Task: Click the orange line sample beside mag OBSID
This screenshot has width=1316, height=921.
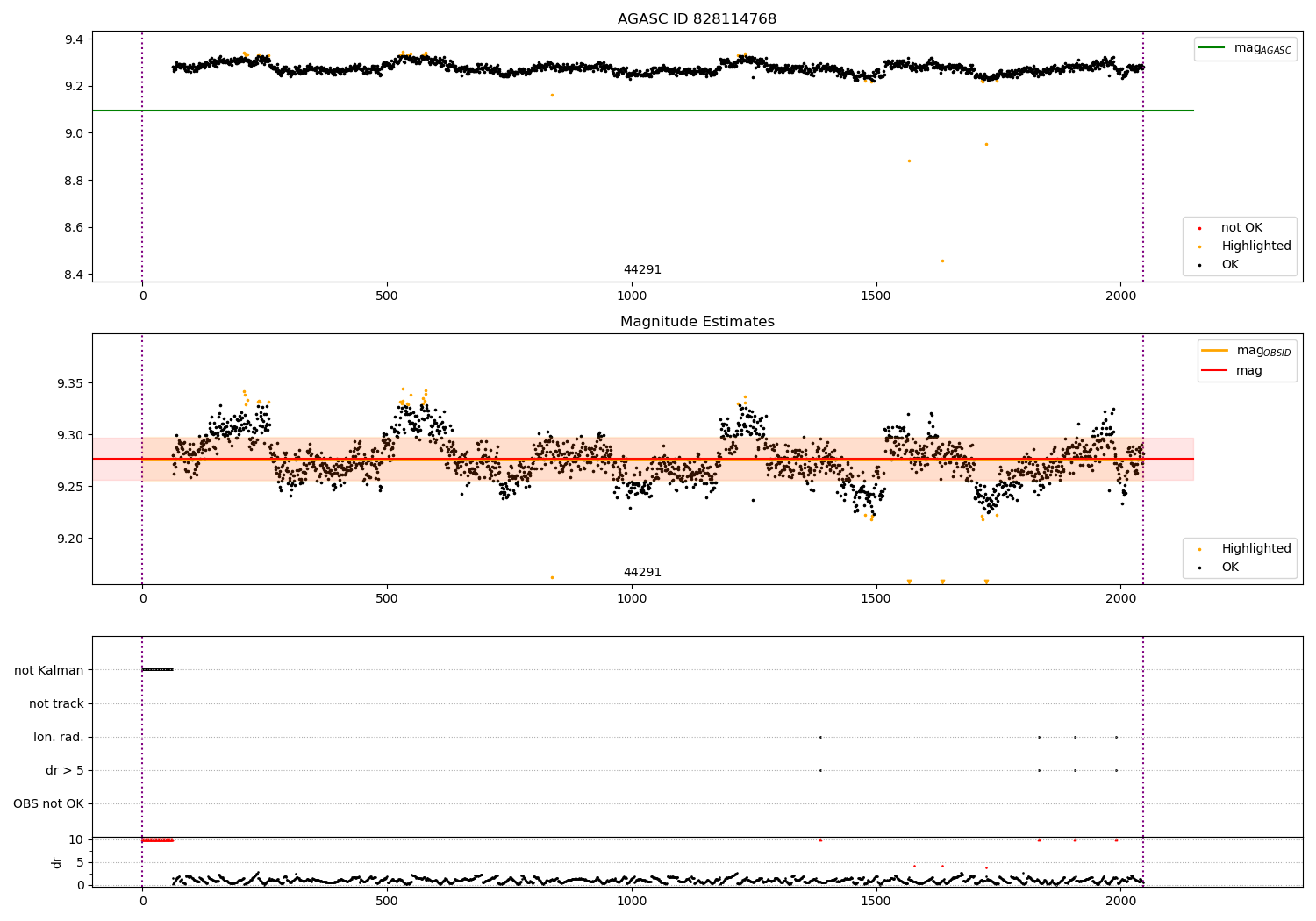Action: (1215, 351)
